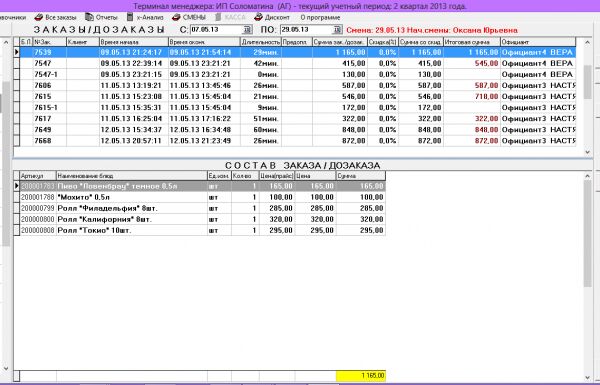Viewport: 600px width, 385px height.
Task: Sort by Время начала column header
Action: pyautogui.click(x=134, y=42)
